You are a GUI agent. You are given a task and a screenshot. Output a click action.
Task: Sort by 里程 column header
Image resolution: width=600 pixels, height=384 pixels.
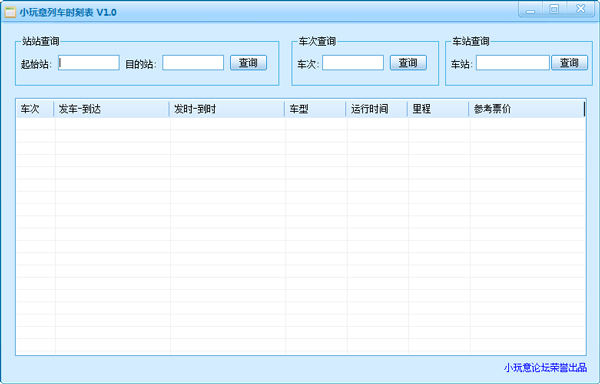tap(439, 109)
